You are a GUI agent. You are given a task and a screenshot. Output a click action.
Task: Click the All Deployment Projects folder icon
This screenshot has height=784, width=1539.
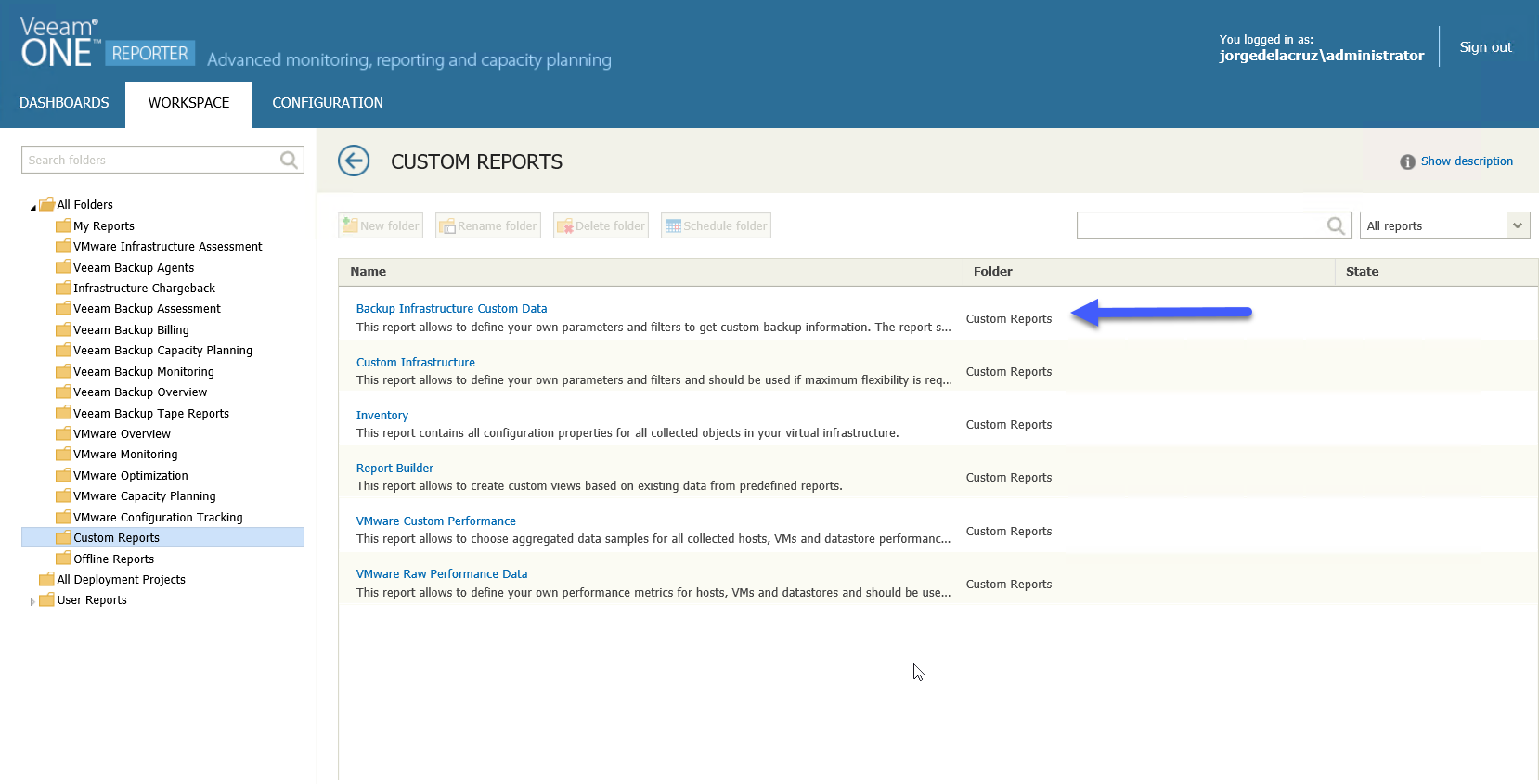46,579
